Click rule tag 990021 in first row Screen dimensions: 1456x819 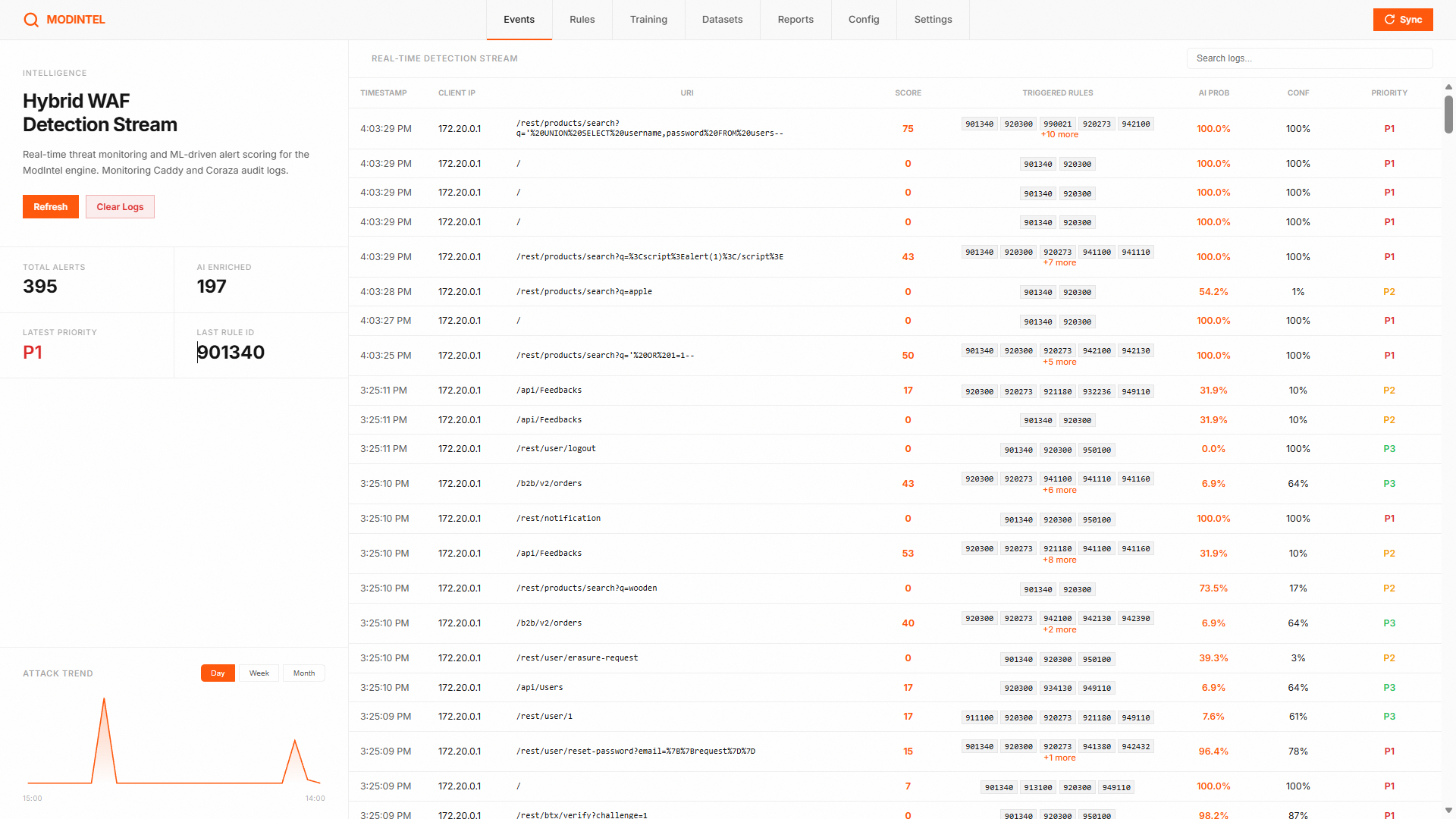coord(1057,124)
